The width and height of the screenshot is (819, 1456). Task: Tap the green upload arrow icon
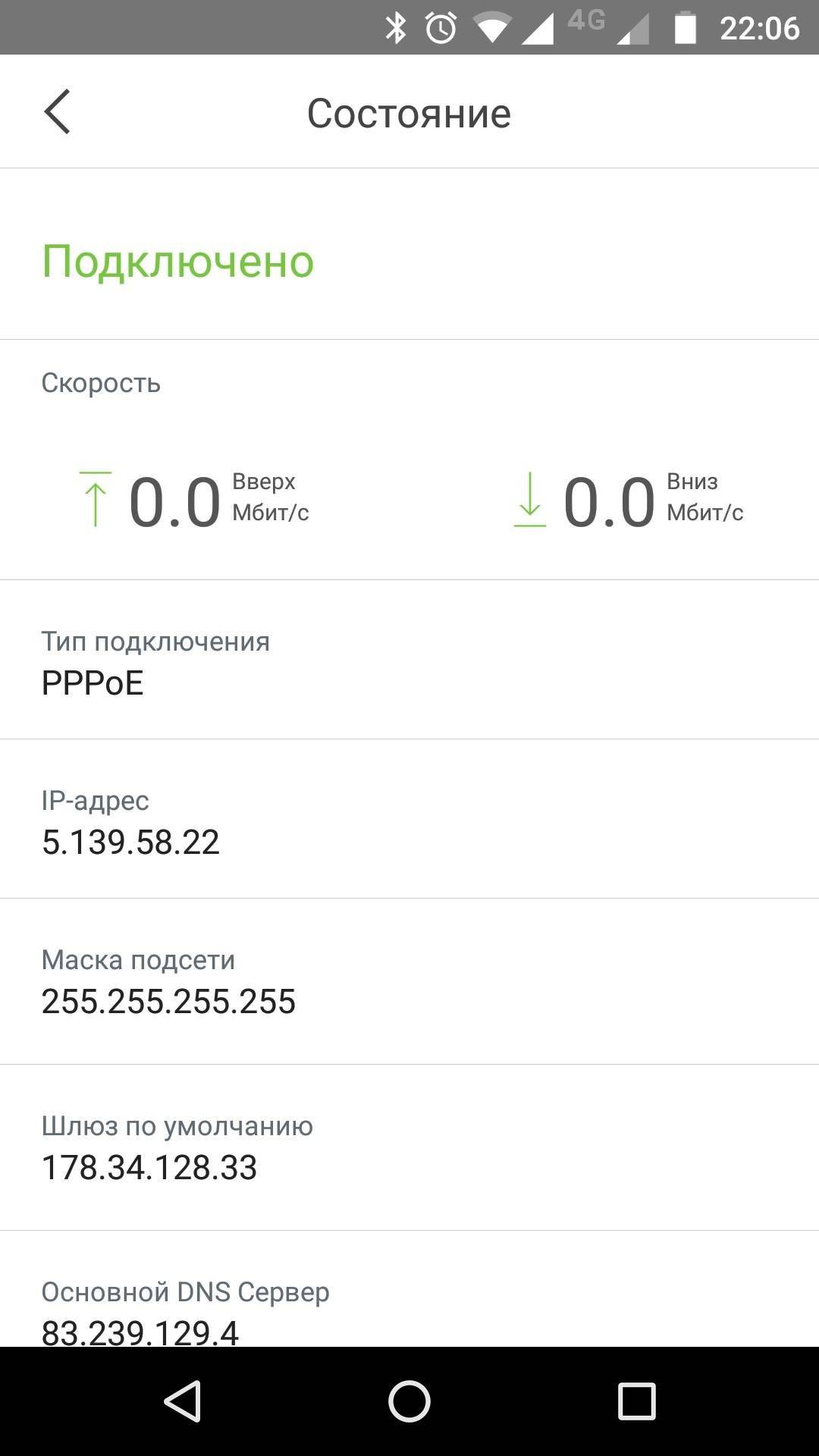(x=95, y=499)
